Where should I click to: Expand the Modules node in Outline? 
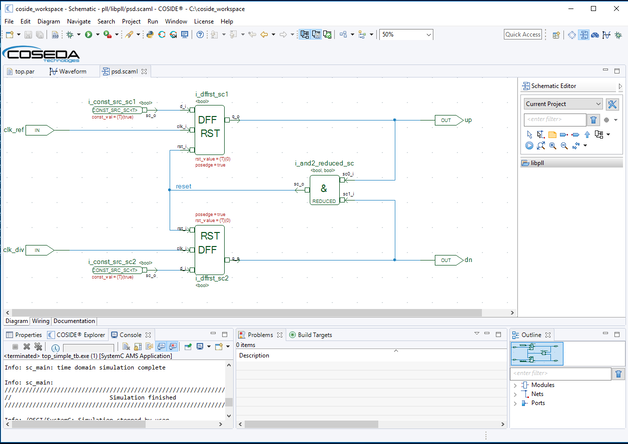pyautogui.click(x=515, y=385)
